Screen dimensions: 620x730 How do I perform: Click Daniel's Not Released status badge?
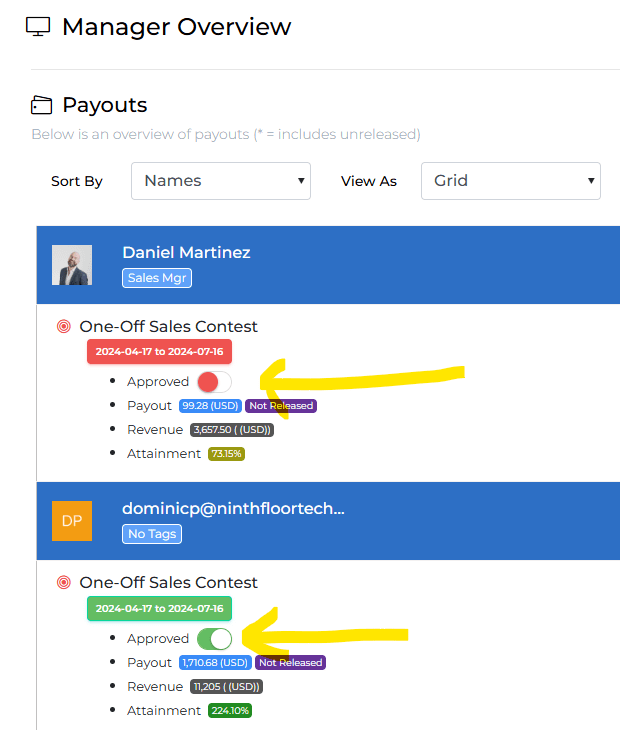click(x=281, y=406)
